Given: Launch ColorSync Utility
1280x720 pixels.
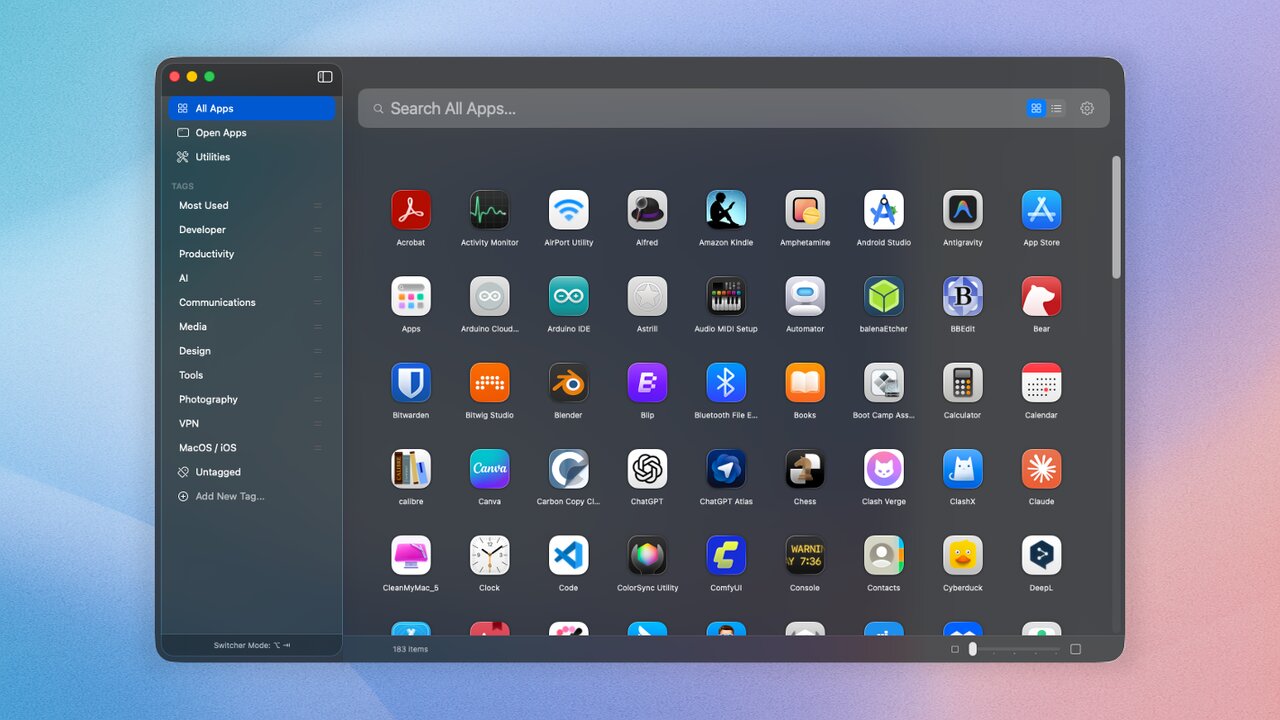Looking at the screenshot, I should tap(647, 555).
